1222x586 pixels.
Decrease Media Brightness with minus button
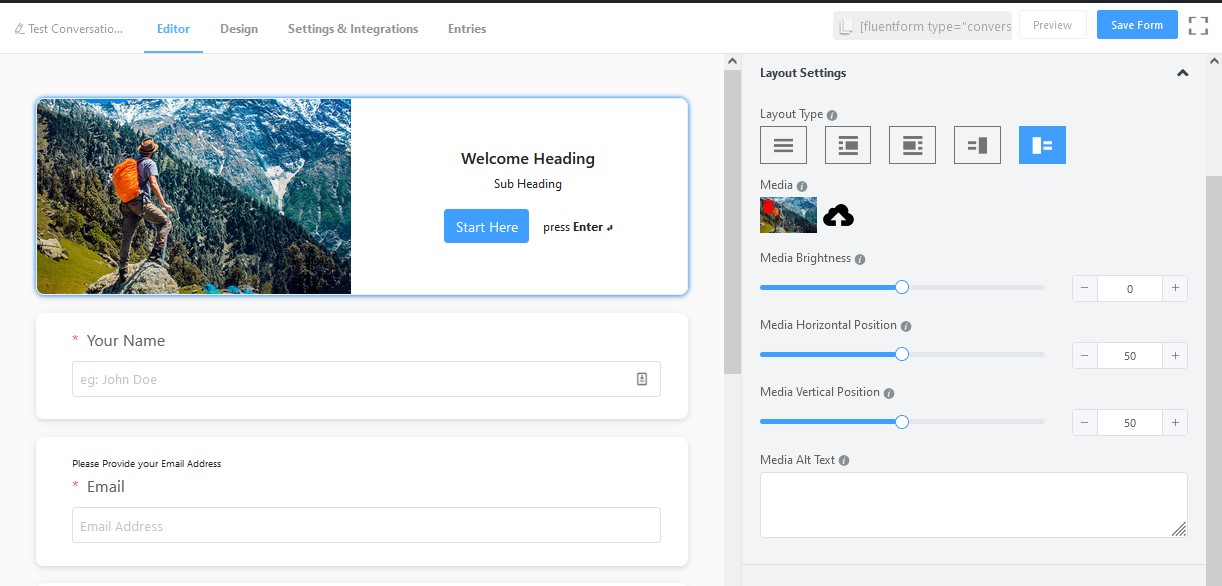[1085, 288]
